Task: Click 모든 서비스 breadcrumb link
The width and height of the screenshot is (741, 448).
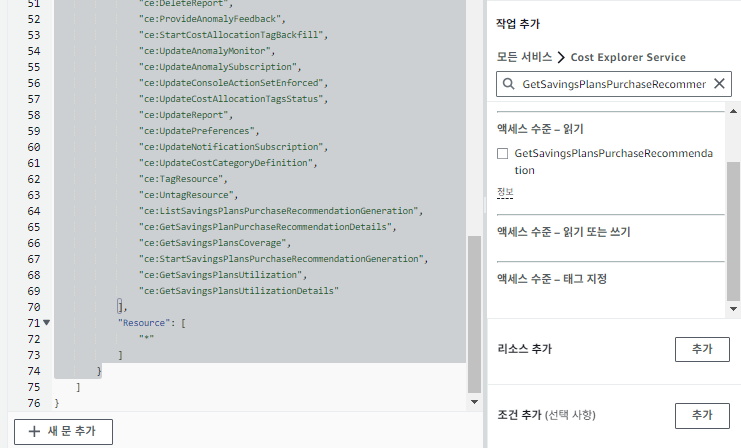Action: (x=524, y=57)
